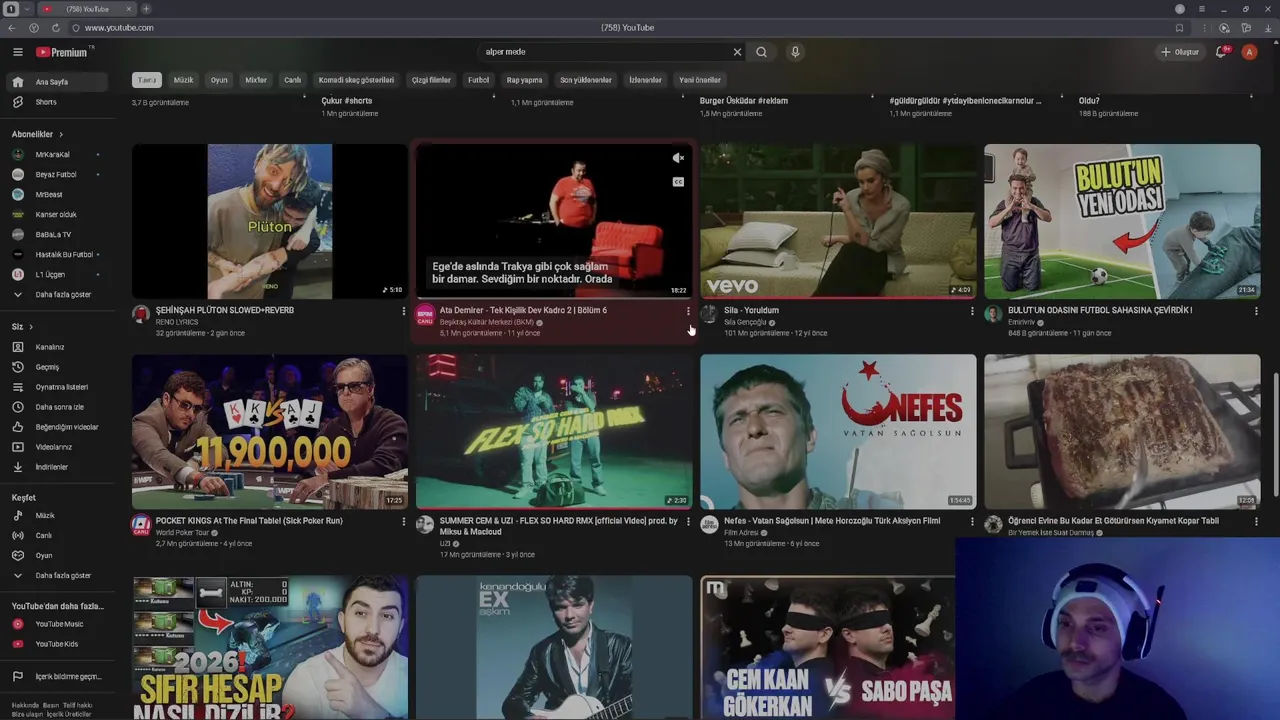Image resolution: width=1280 pixels, height=720 pixels.
Task: Start voice search with microphone
Action: (x=795, y=52)
